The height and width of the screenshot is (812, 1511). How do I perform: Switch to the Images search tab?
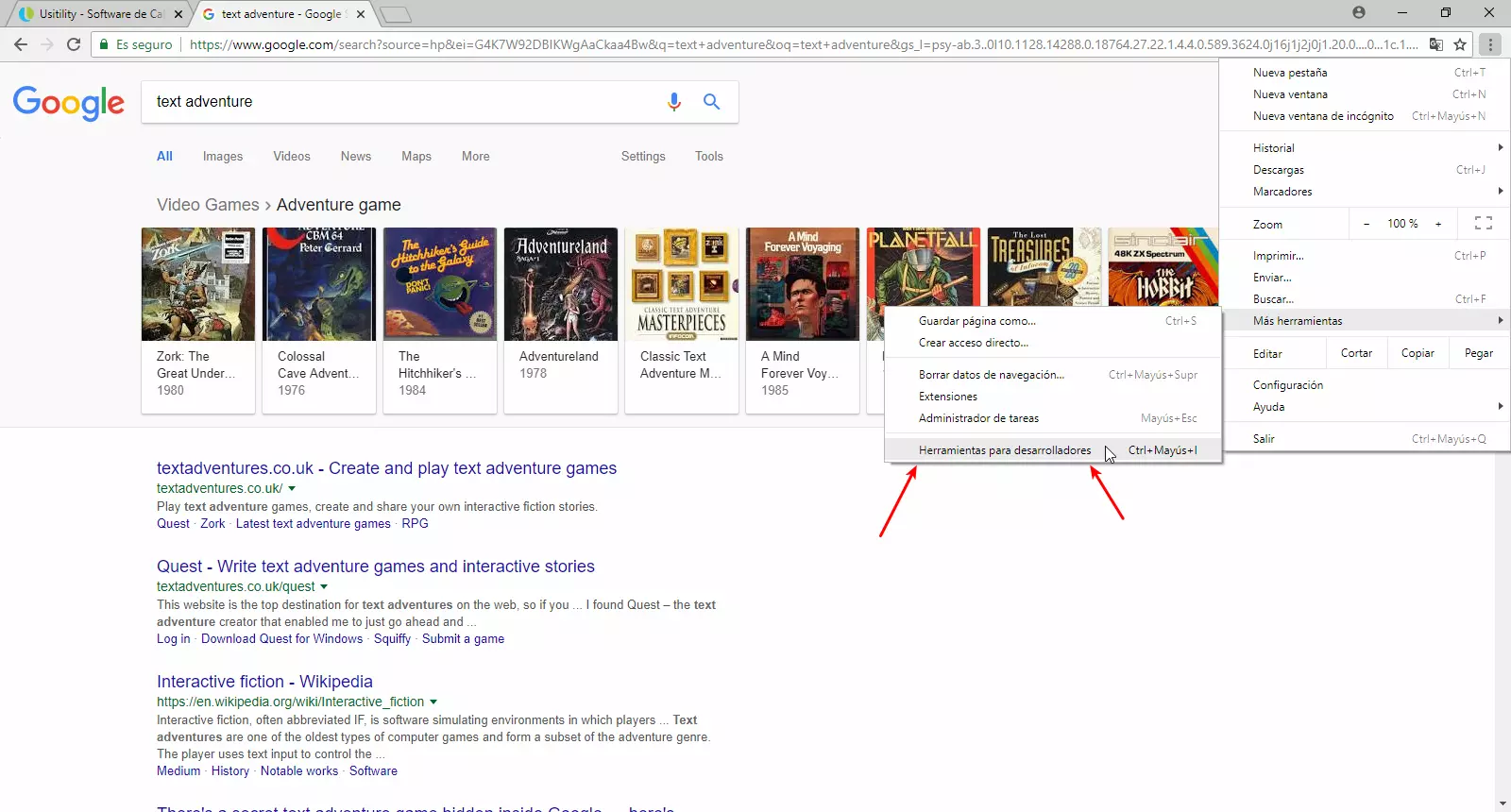[223, 157]
